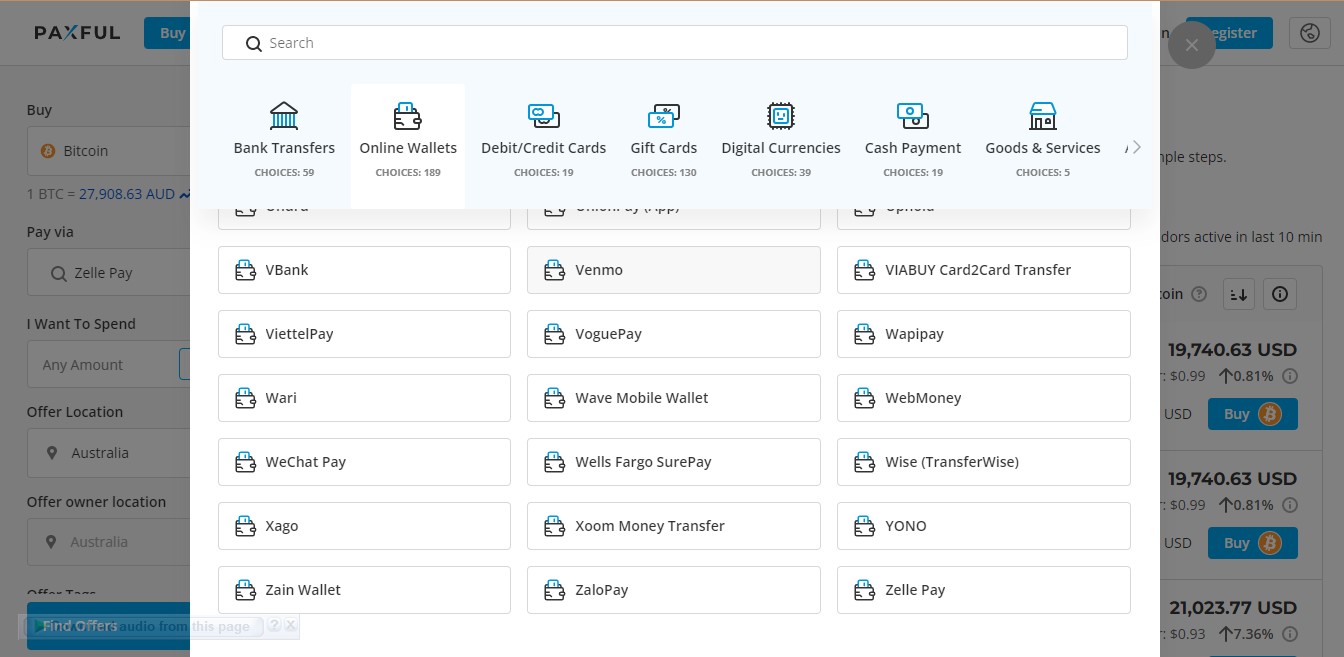Click the wallet icon beside WebMoney
1344x657 pixels.
865,398
